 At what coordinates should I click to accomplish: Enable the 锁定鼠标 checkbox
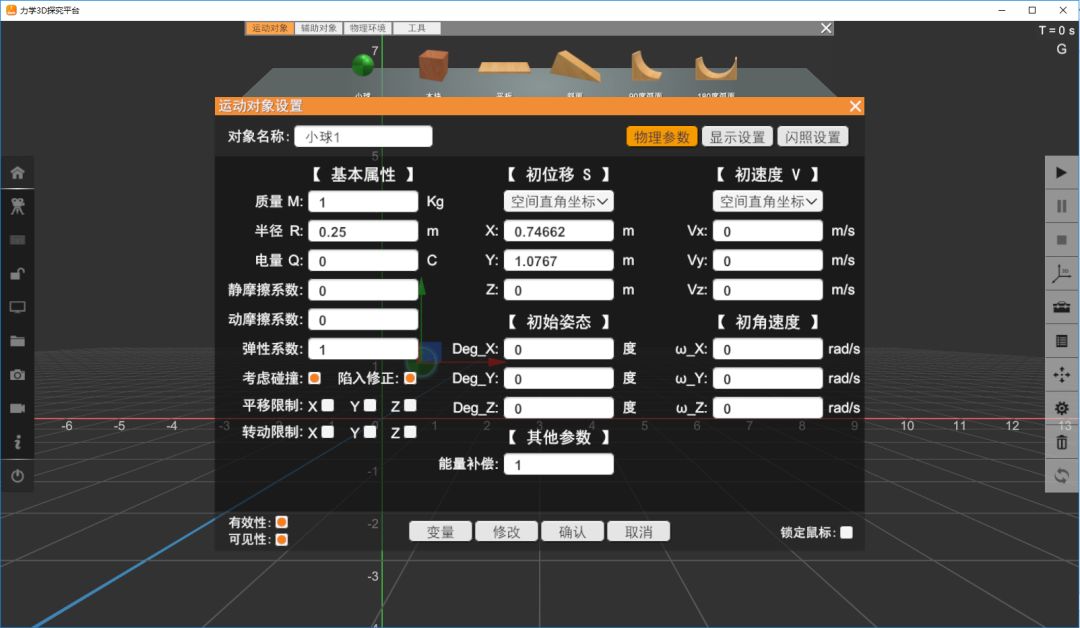pos(847,532)
